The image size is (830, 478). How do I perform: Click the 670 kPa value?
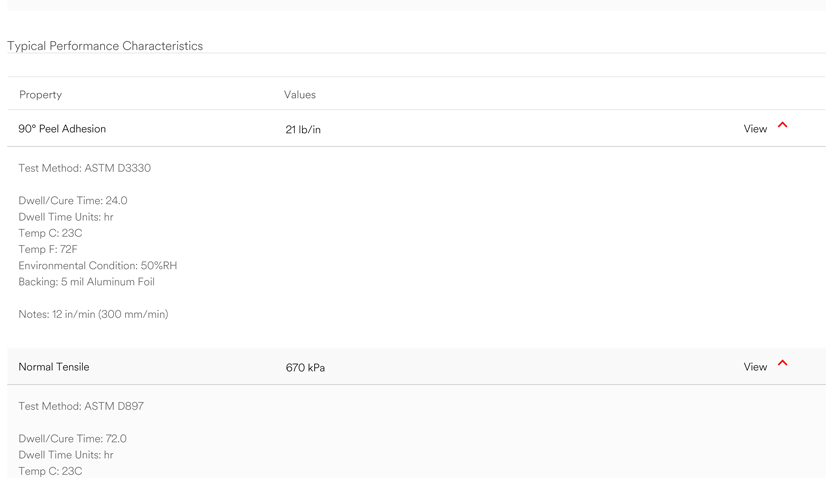click(x=305, y=367)
